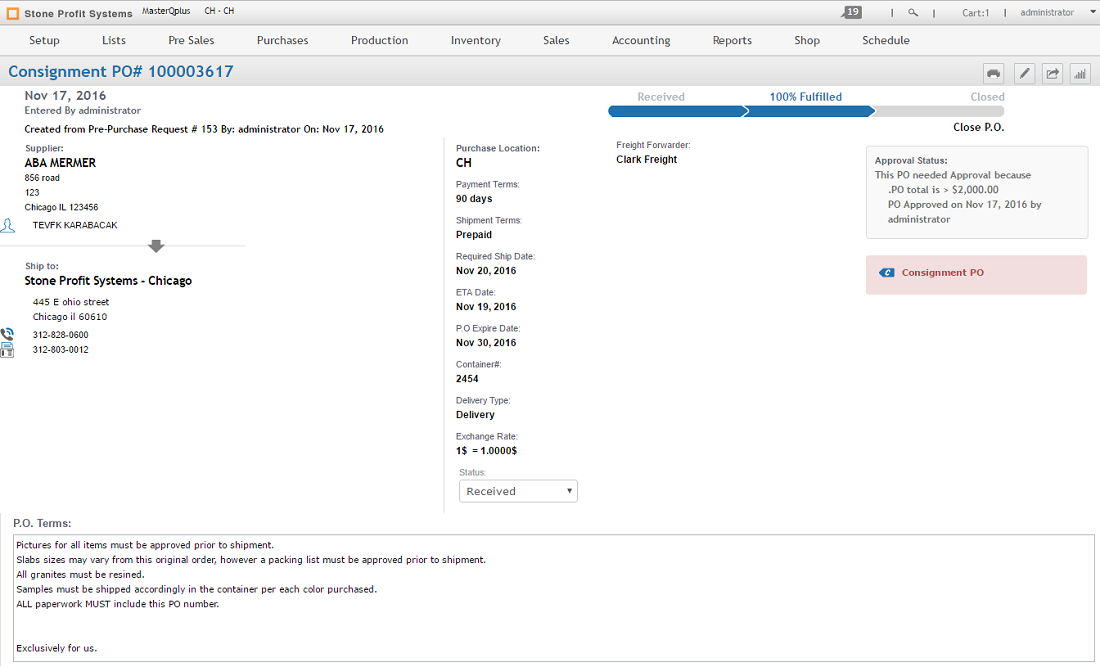Click the Stone Profit Systems logo icon
Screen dimensions: 1100x667
[11, 13]
